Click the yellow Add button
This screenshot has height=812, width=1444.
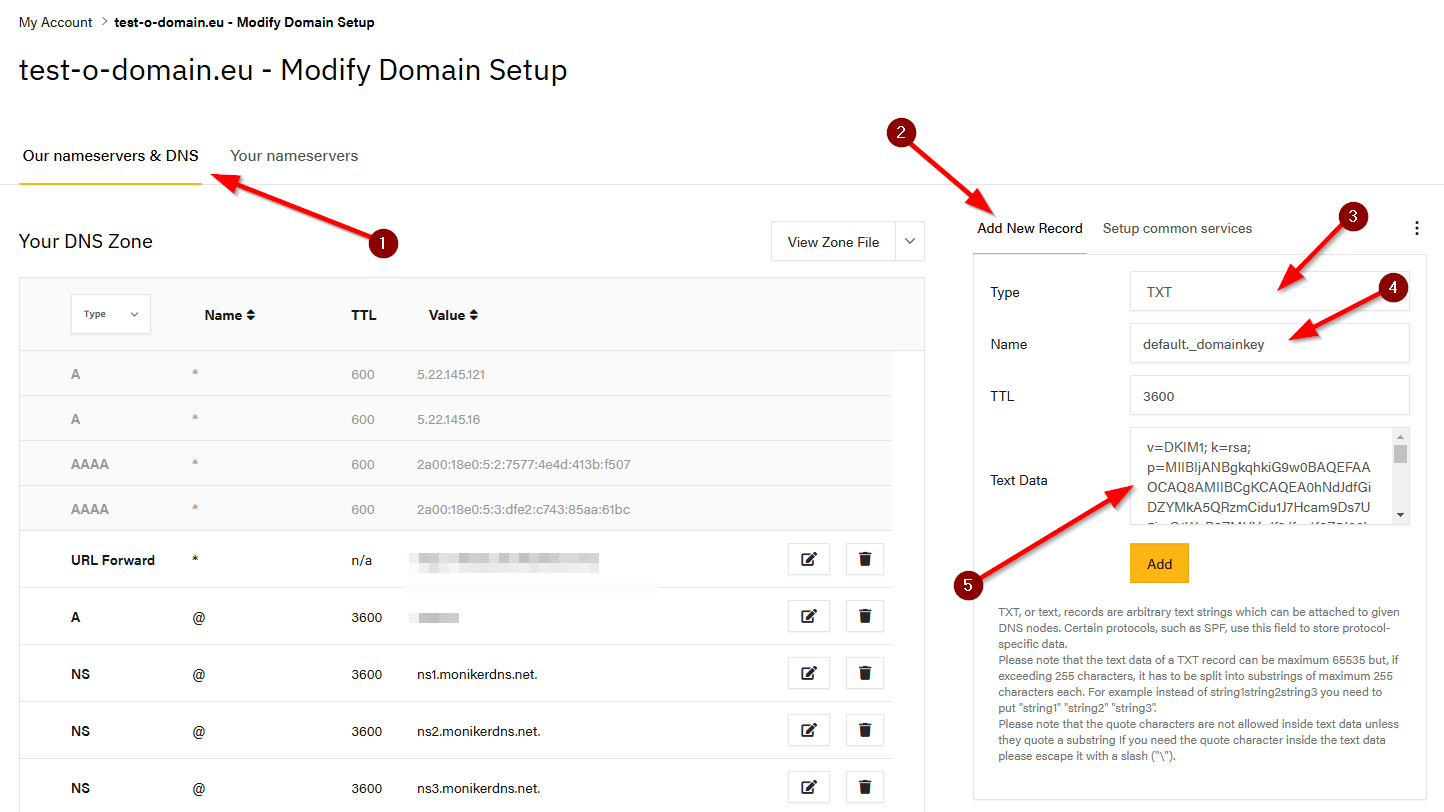1159,564
